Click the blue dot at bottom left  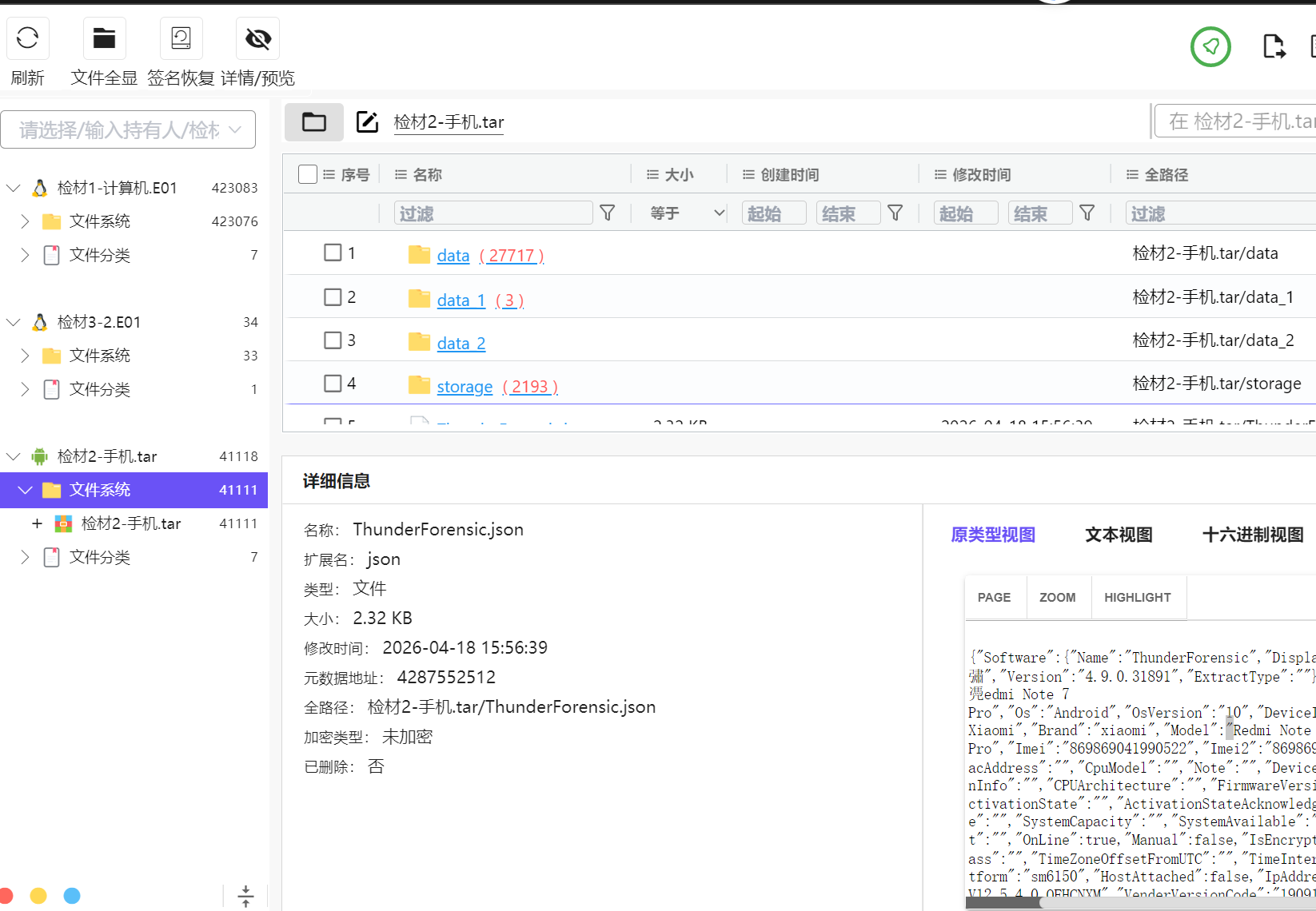point(72,896)
